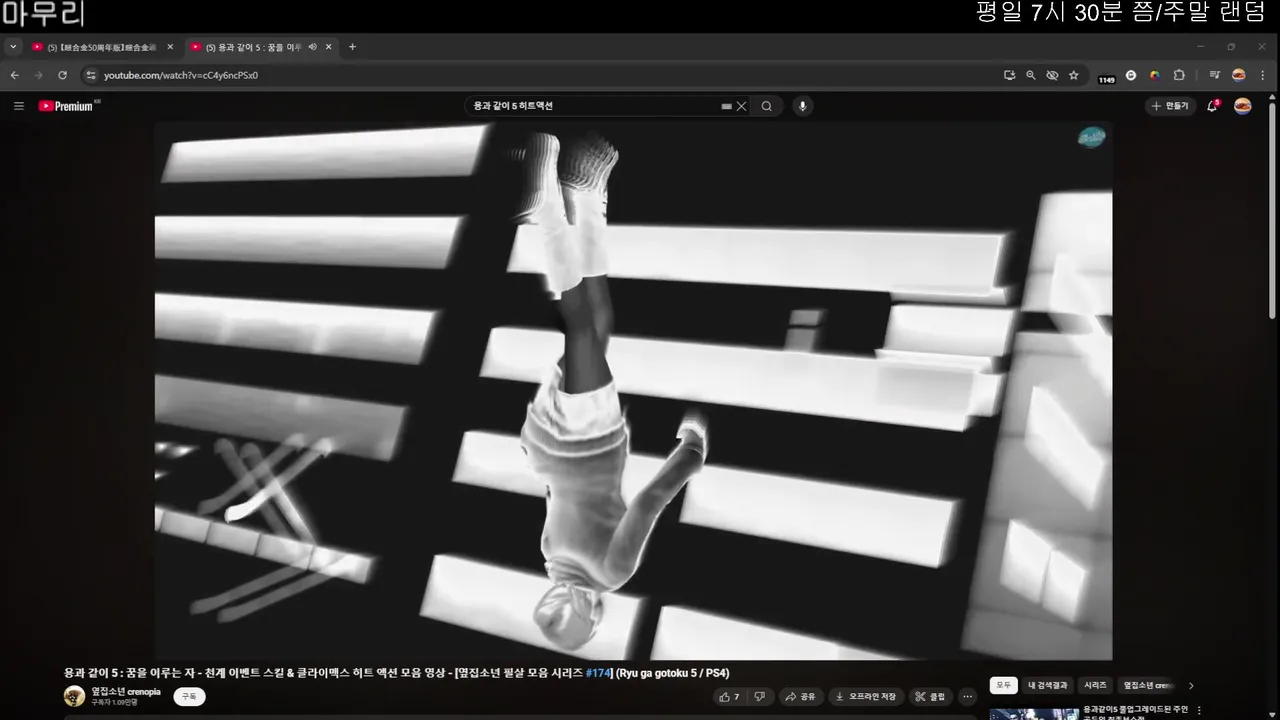Go back to previous page in browser
Screen dimensions: 1280x720
(x=14, y=75)
